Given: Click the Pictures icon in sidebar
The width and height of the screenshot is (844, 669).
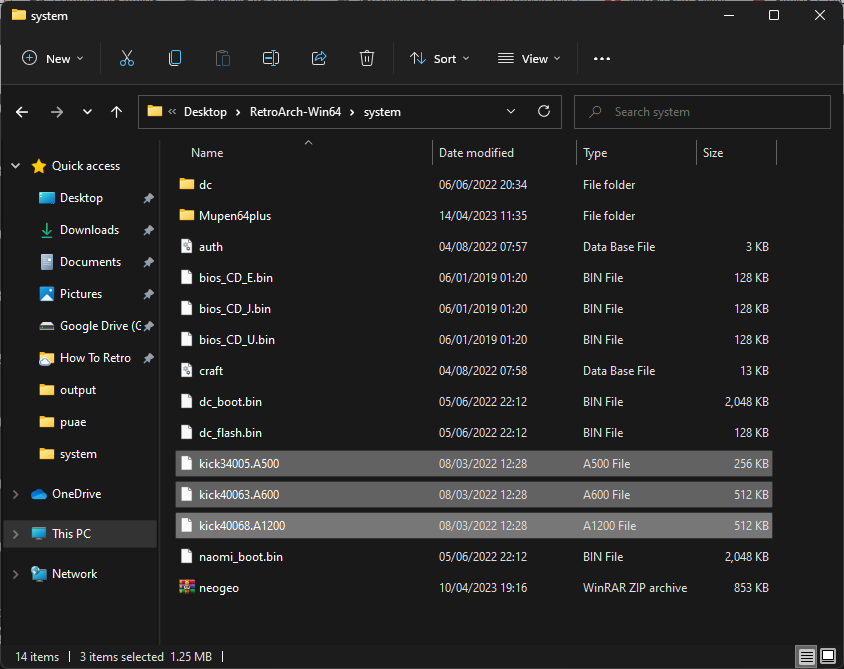Looking at the screenshot, I should tap(47, 294).
